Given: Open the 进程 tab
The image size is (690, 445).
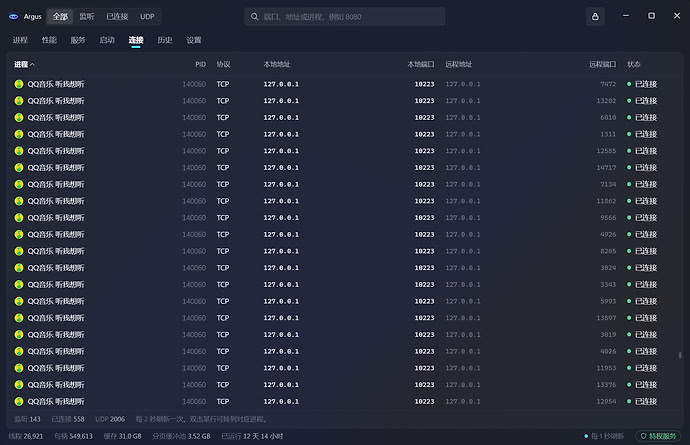Looking at the screenshot, I should [x=20, y=40].
